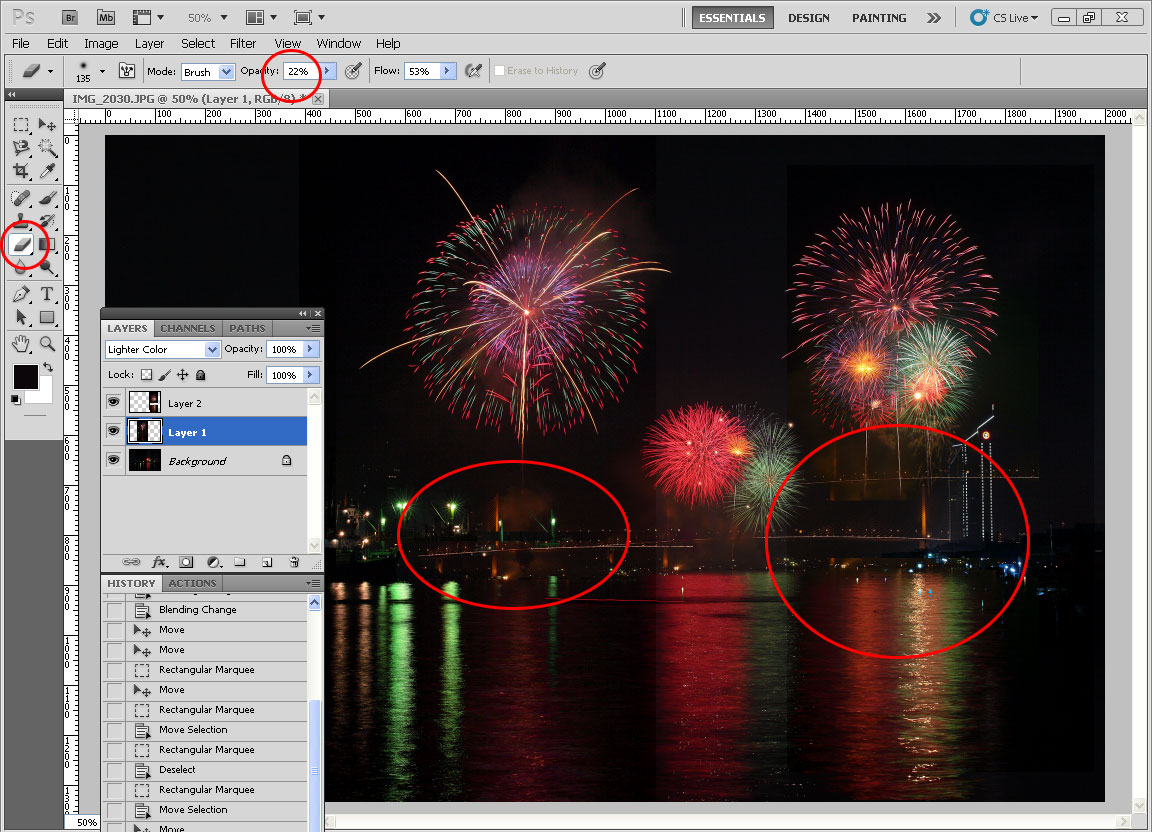Toggle visibility of the Background layer

pos(113,460)
